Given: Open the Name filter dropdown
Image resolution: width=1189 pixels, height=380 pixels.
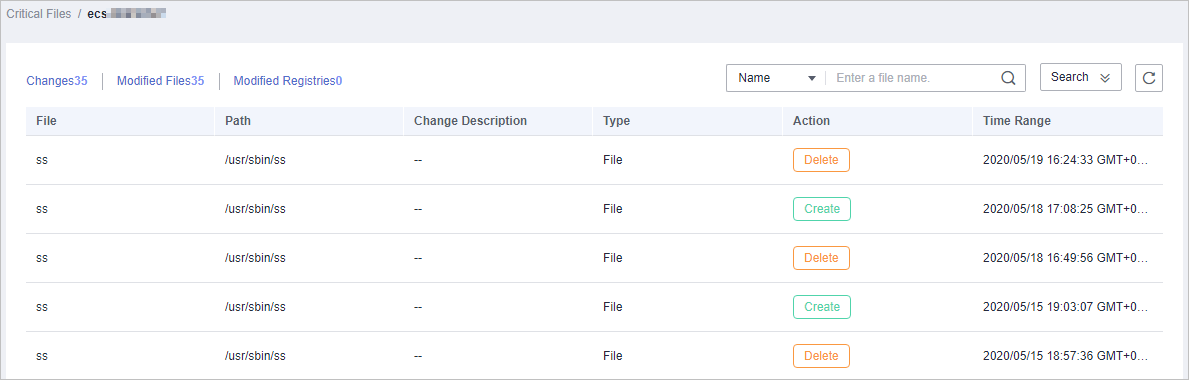Looking at the screenshot, I should [776, 78].
